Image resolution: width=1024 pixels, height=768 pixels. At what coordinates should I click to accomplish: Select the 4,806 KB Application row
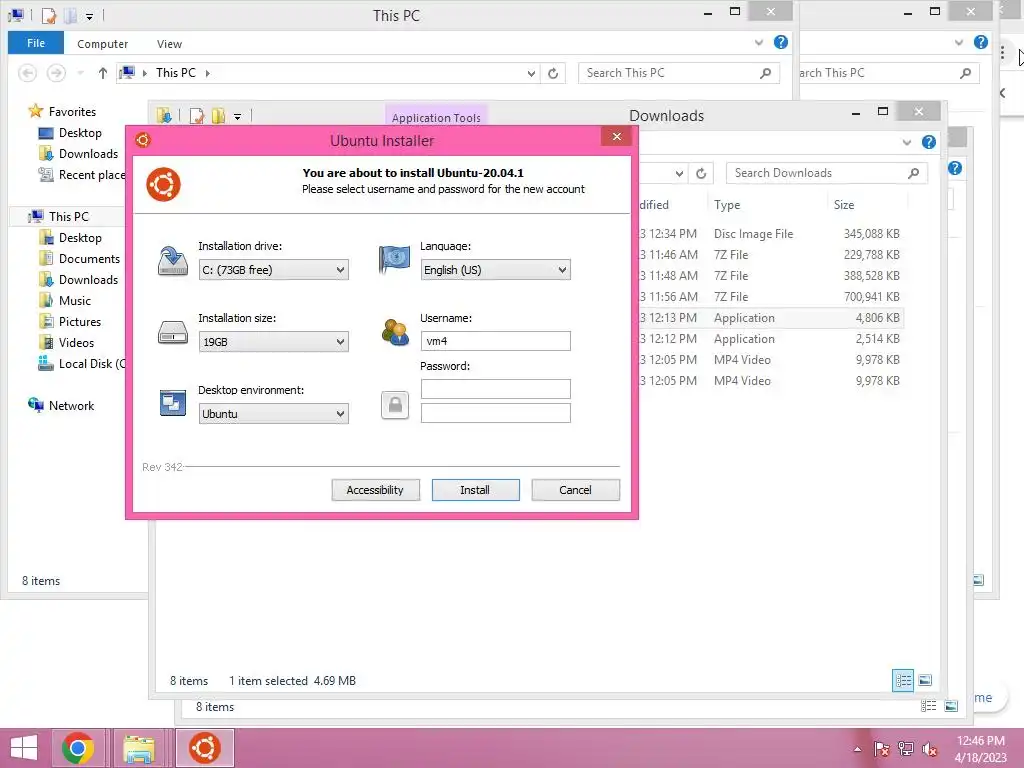(771, 318)
